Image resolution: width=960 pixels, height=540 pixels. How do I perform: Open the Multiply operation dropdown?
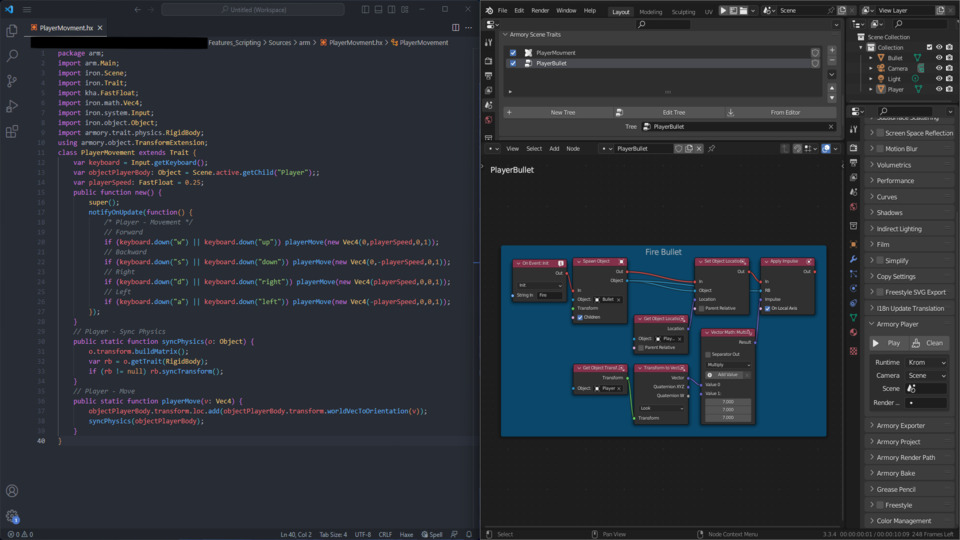pos(727,365)
